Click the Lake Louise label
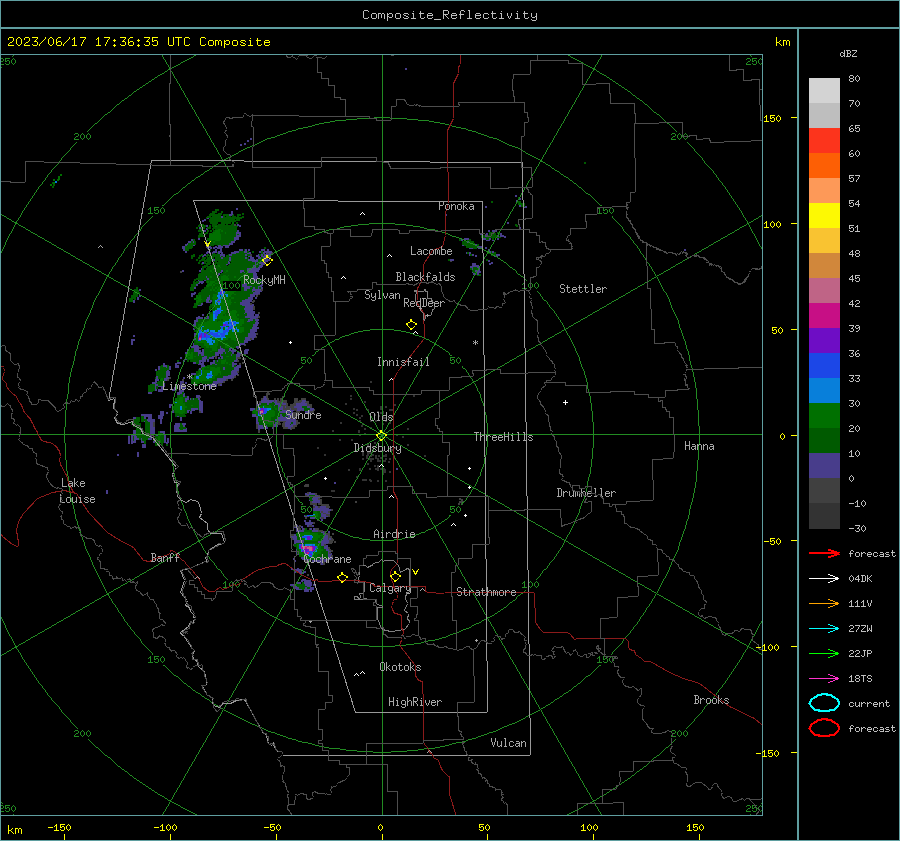900x841 pixels. click(77, 491)
